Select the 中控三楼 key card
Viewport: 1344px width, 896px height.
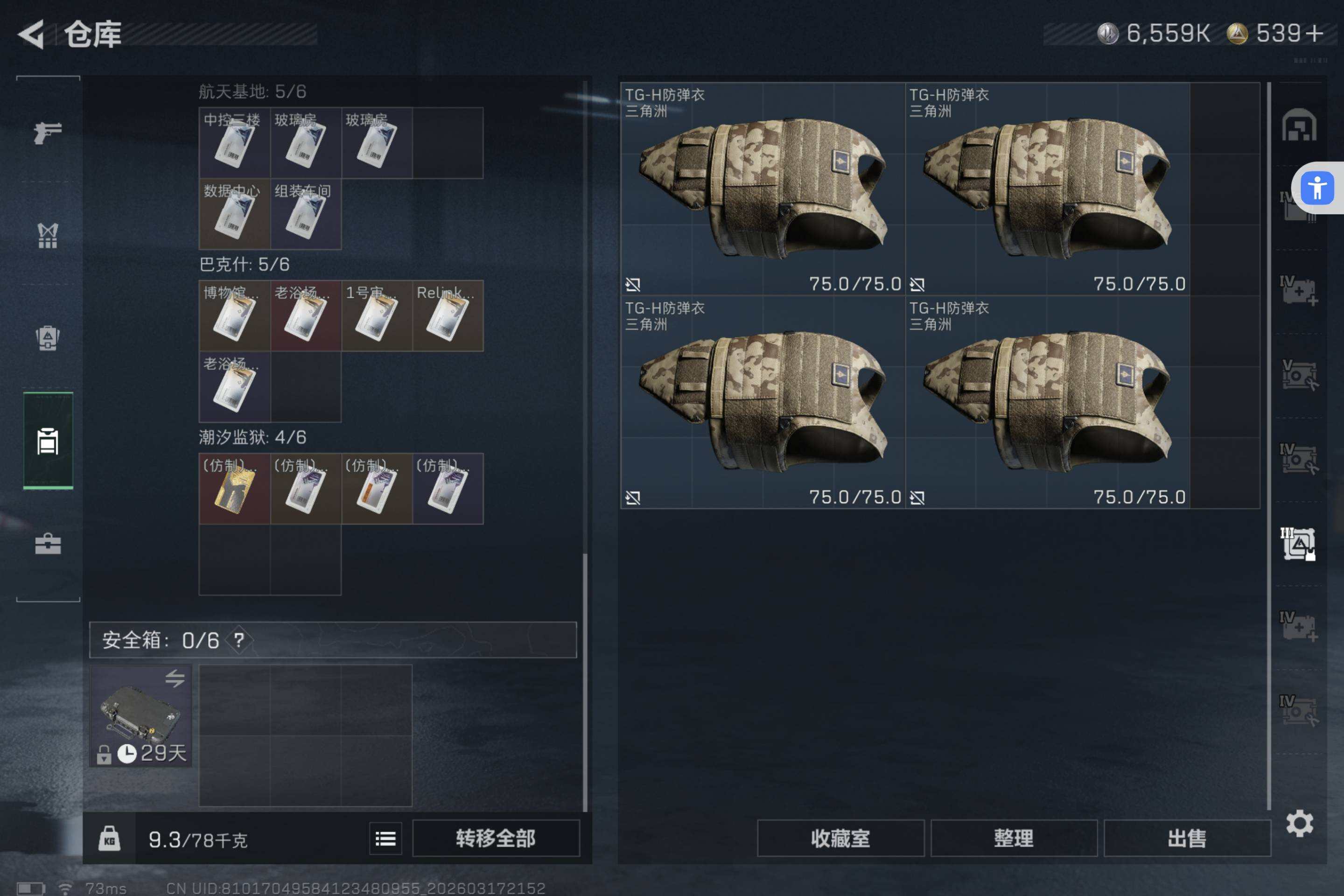[234, 143]
